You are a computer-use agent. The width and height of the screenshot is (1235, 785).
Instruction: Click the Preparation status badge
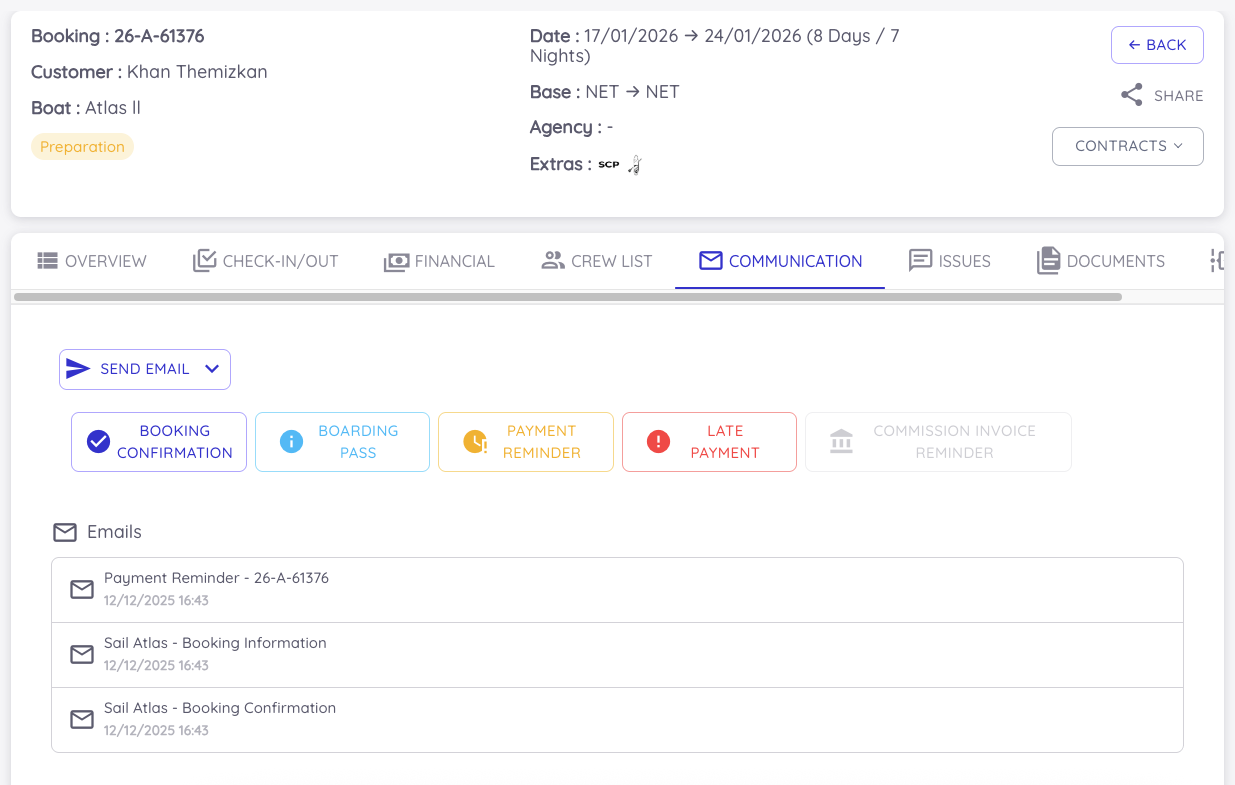pyautogui.click(x=82, y=147)
